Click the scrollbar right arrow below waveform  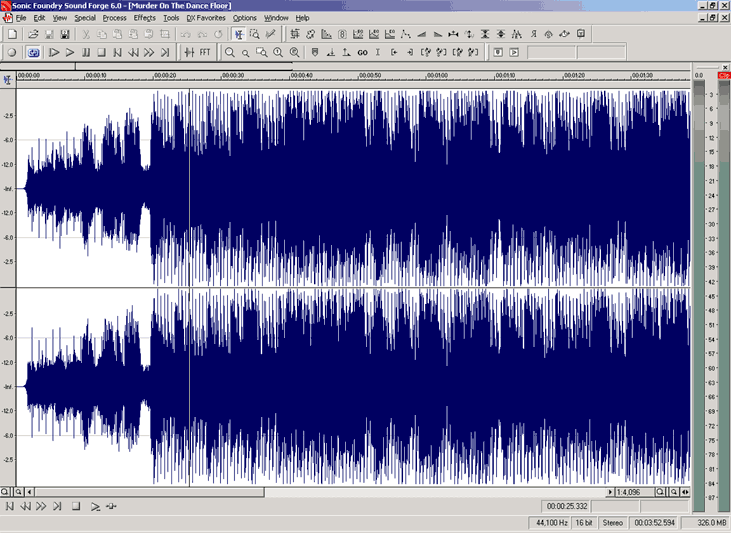(610, 492)
